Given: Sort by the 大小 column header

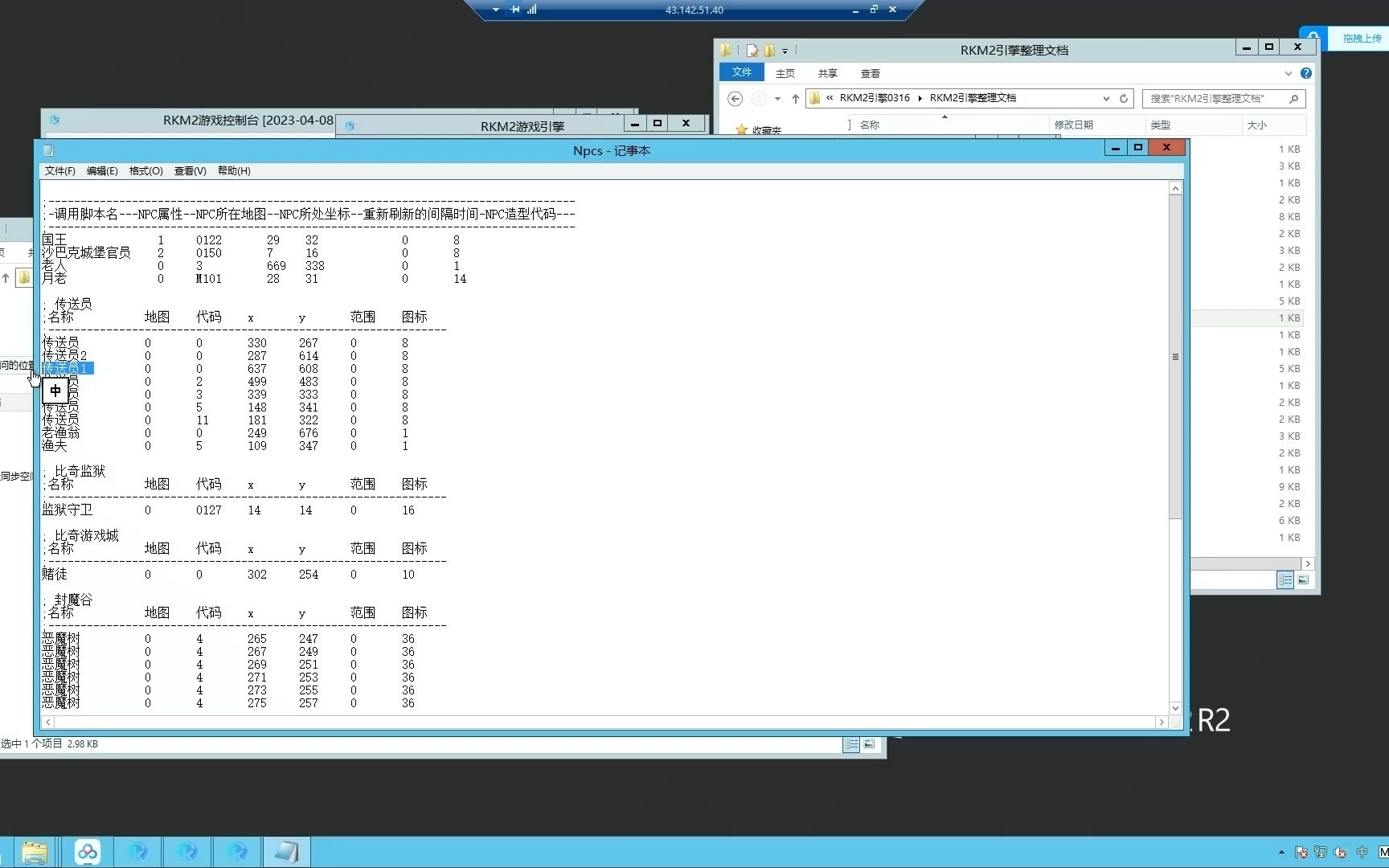Looking at the screenshot, I should (x=1256, y=125).
